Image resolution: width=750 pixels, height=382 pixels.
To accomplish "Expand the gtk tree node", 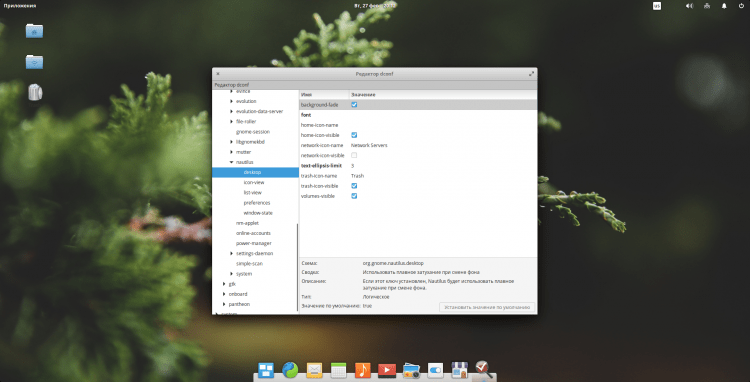I will click(x=224, y=284).
